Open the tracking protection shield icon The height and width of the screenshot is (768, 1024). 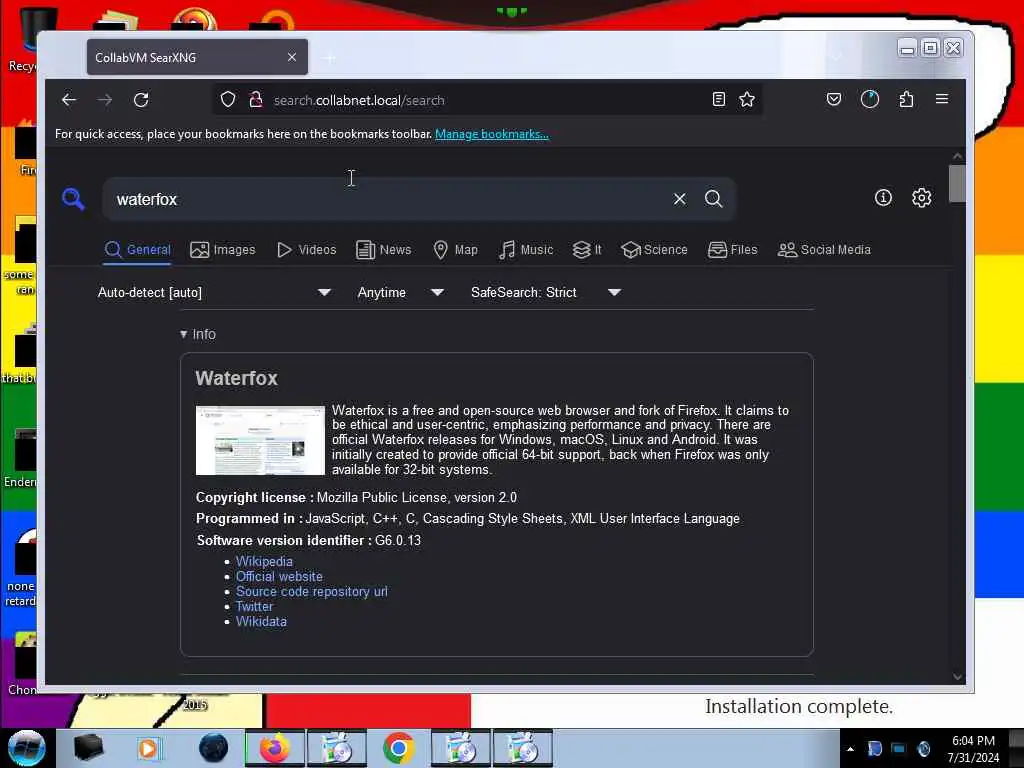click(228, 100)
